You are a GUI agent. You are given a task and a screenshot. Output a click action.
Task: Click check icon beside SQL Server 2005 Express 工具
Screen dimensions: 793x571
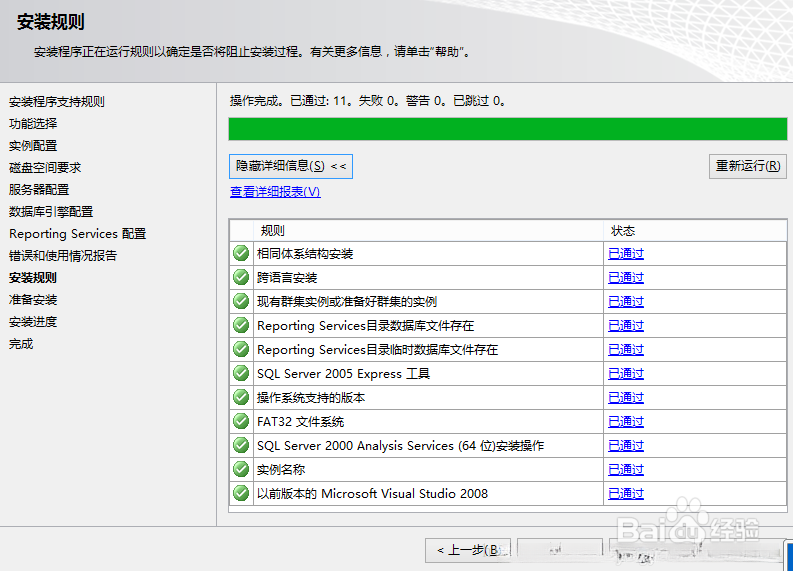point(241,373)
